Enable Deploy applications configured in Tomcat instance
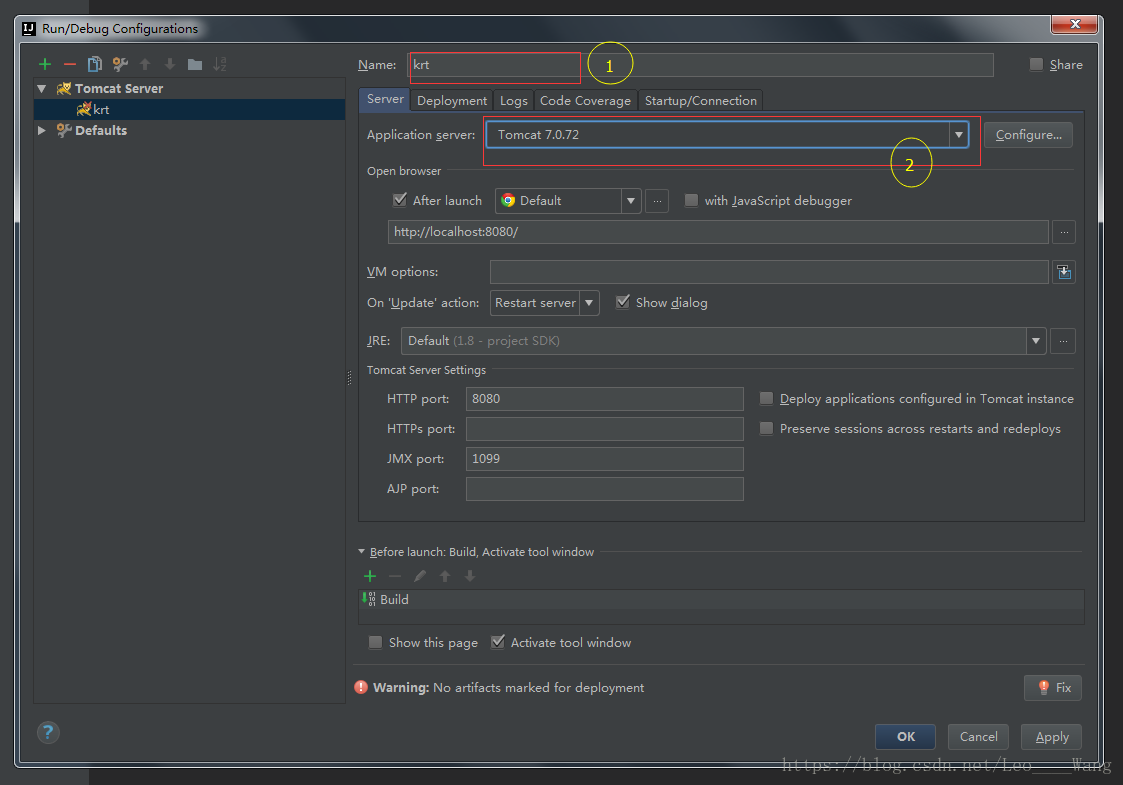This screenshot has height=785, width=1123. point(766,398)
